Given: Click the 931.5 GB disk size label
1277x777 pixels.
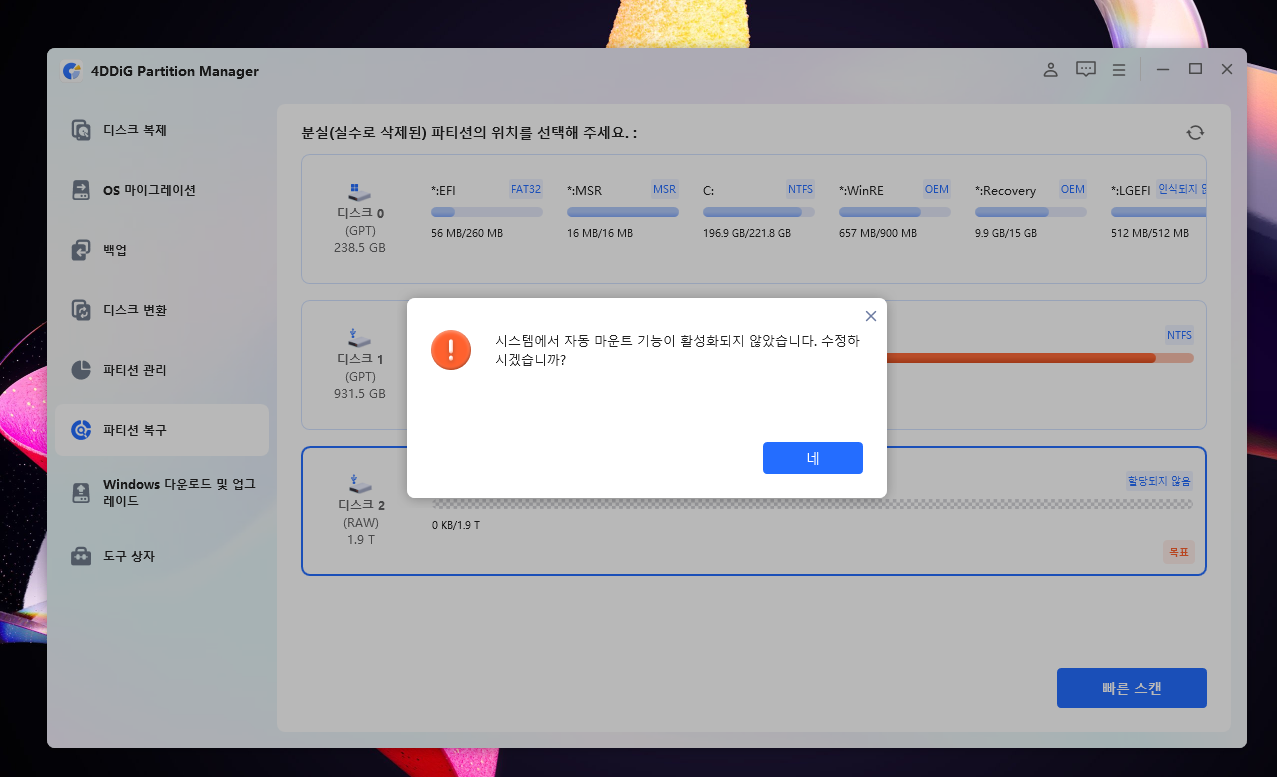Looking at the screenshot, I should (x=360, y=394).
